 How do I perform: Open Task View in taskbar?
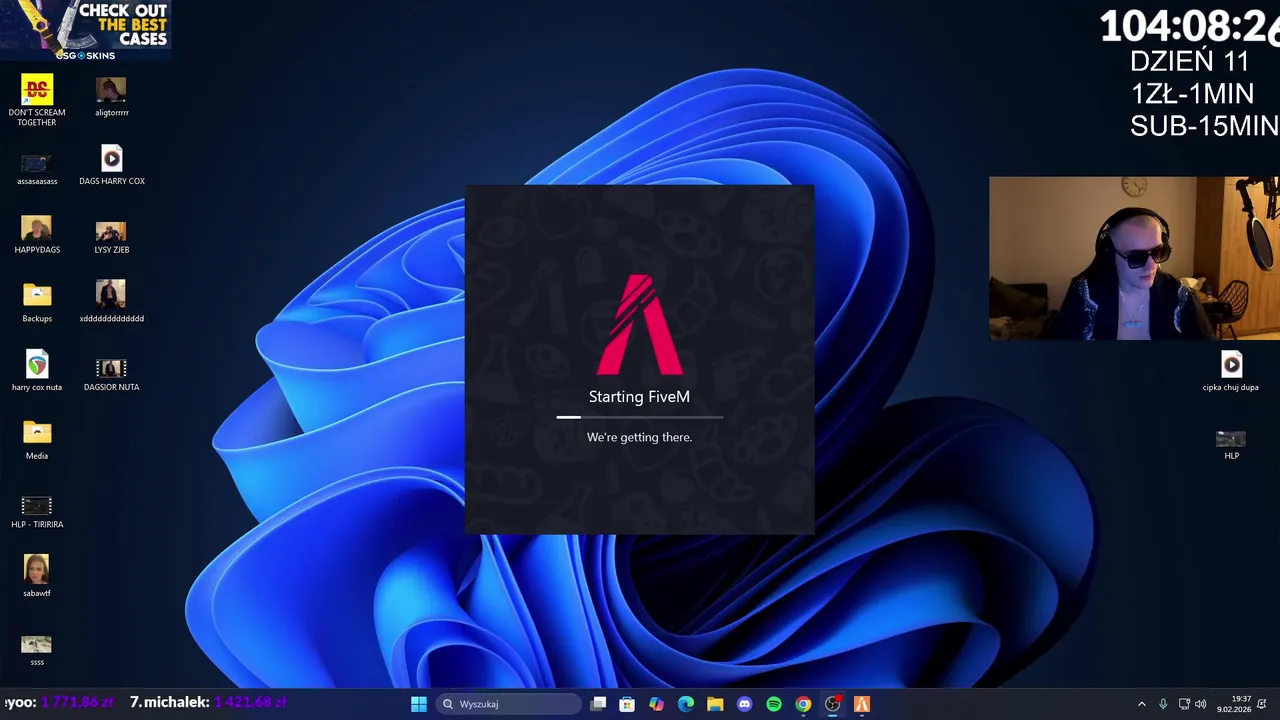coord(598,704)
